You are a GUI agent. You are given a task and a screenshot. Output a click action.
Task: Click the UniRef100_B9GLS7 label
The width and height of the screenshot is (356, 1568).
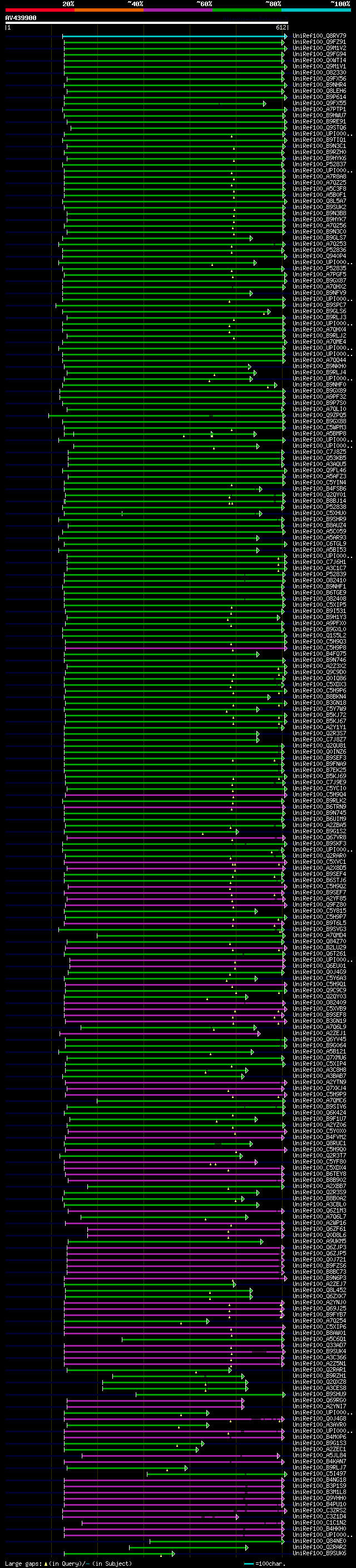[319, 238]
